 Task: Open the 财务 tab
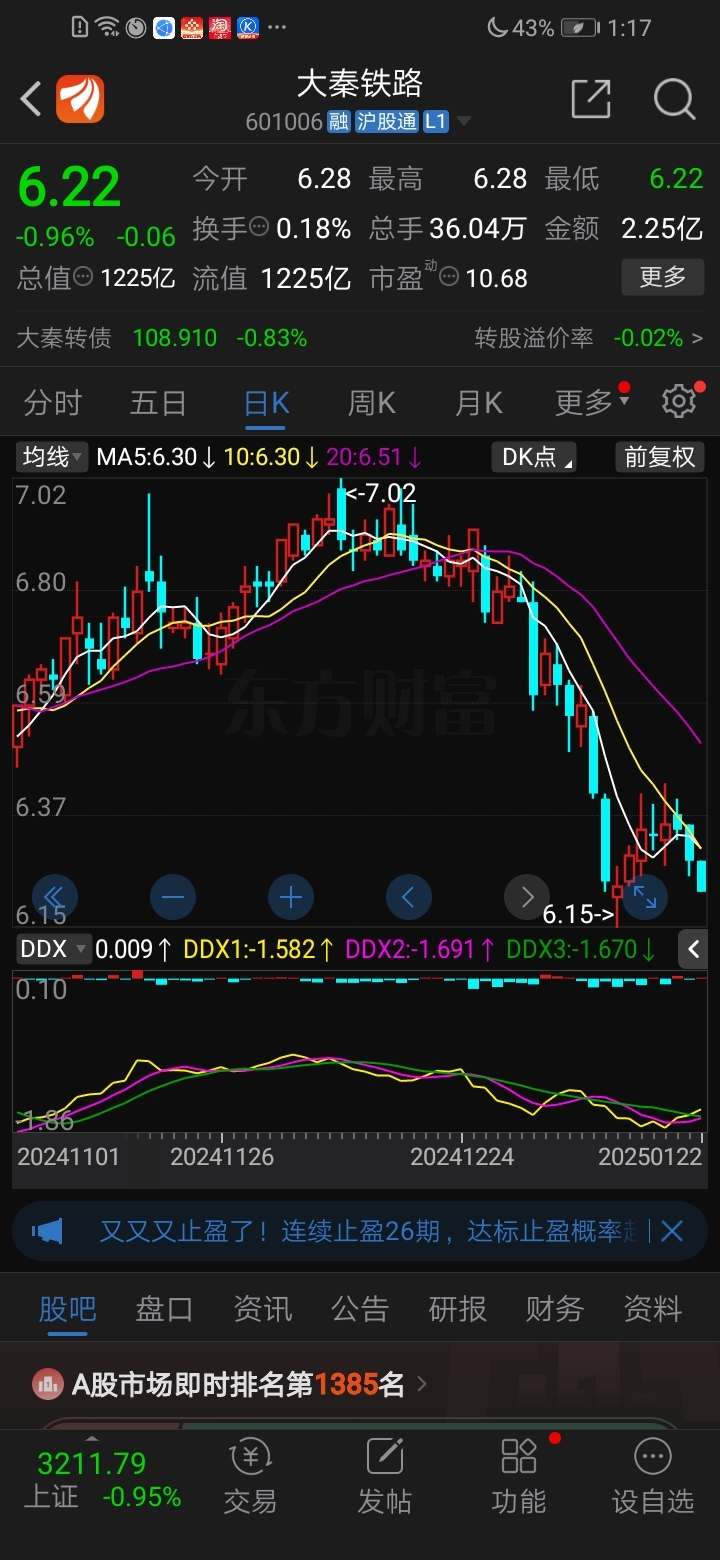tap(555, 1308)
